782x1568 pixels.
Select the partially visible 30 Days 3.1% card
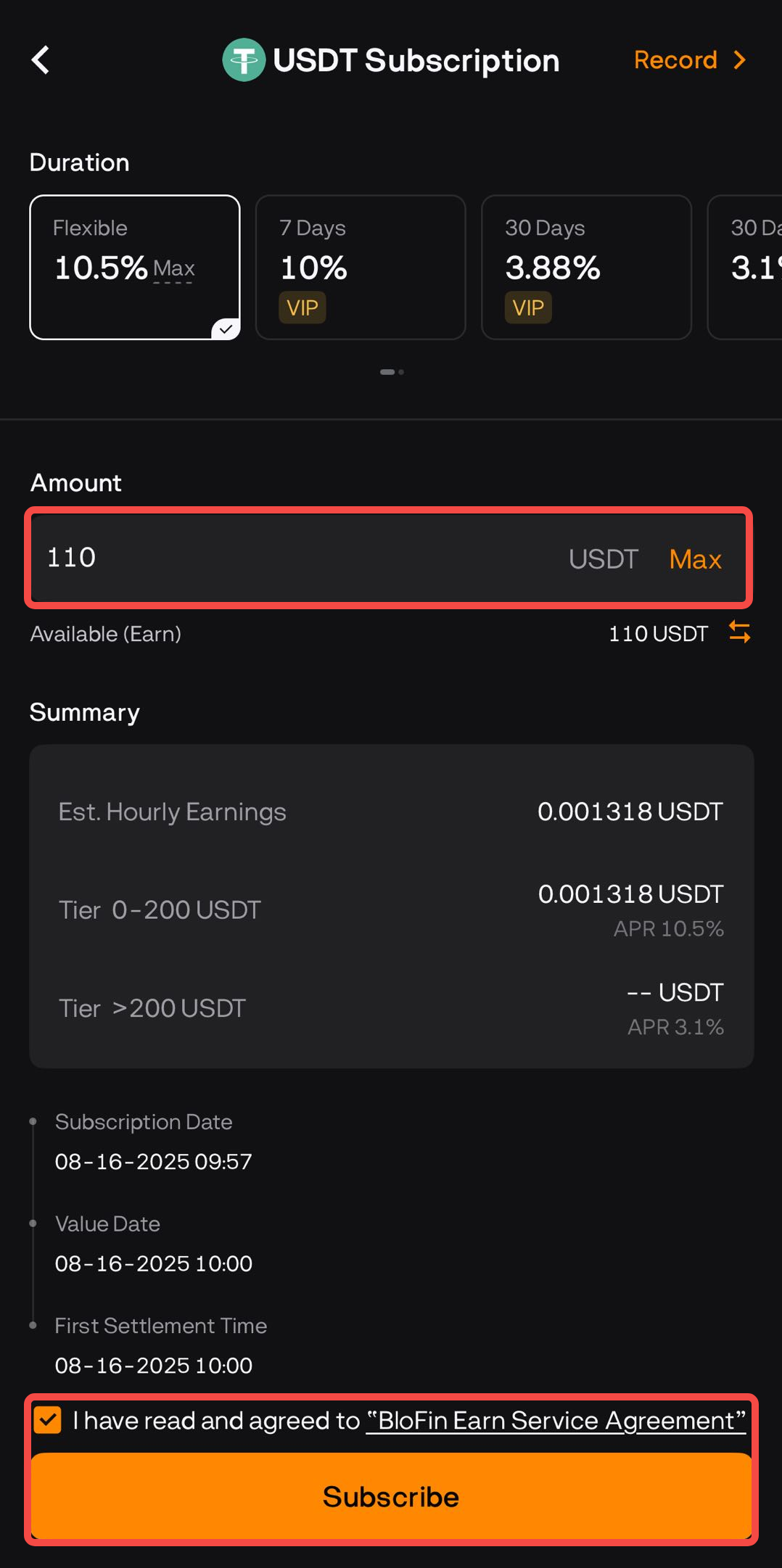click(x=745, y=267)
